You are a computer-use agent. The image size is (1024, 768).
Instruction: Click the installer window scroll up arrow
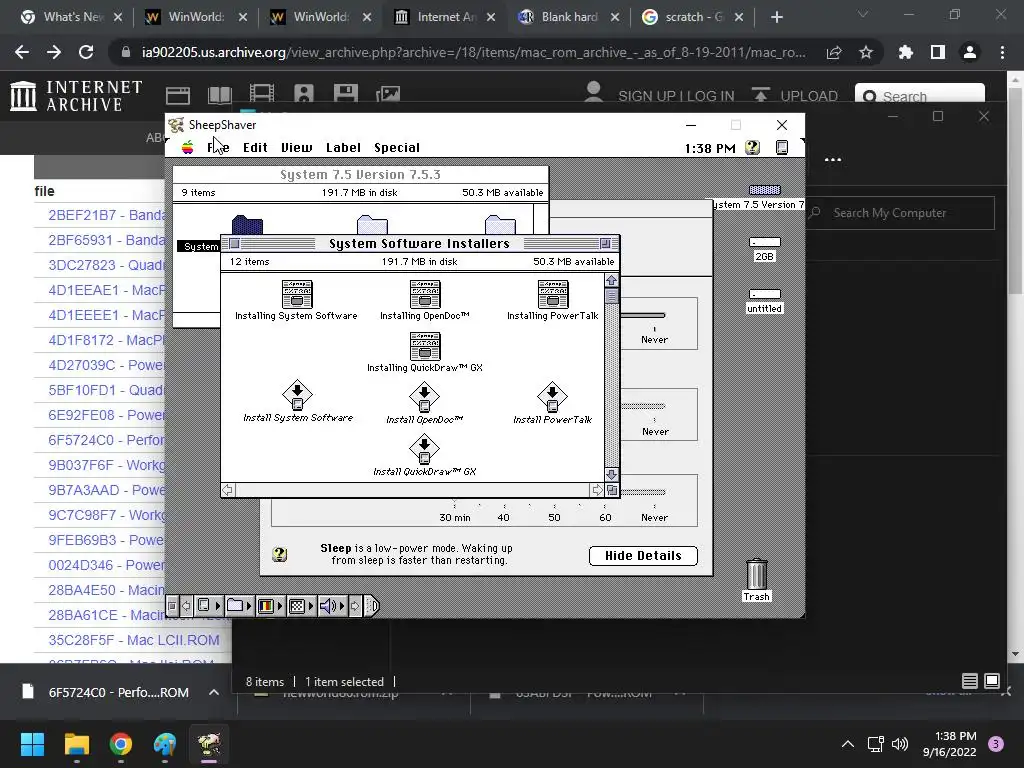pyautogui.click(x=611, y=280)
